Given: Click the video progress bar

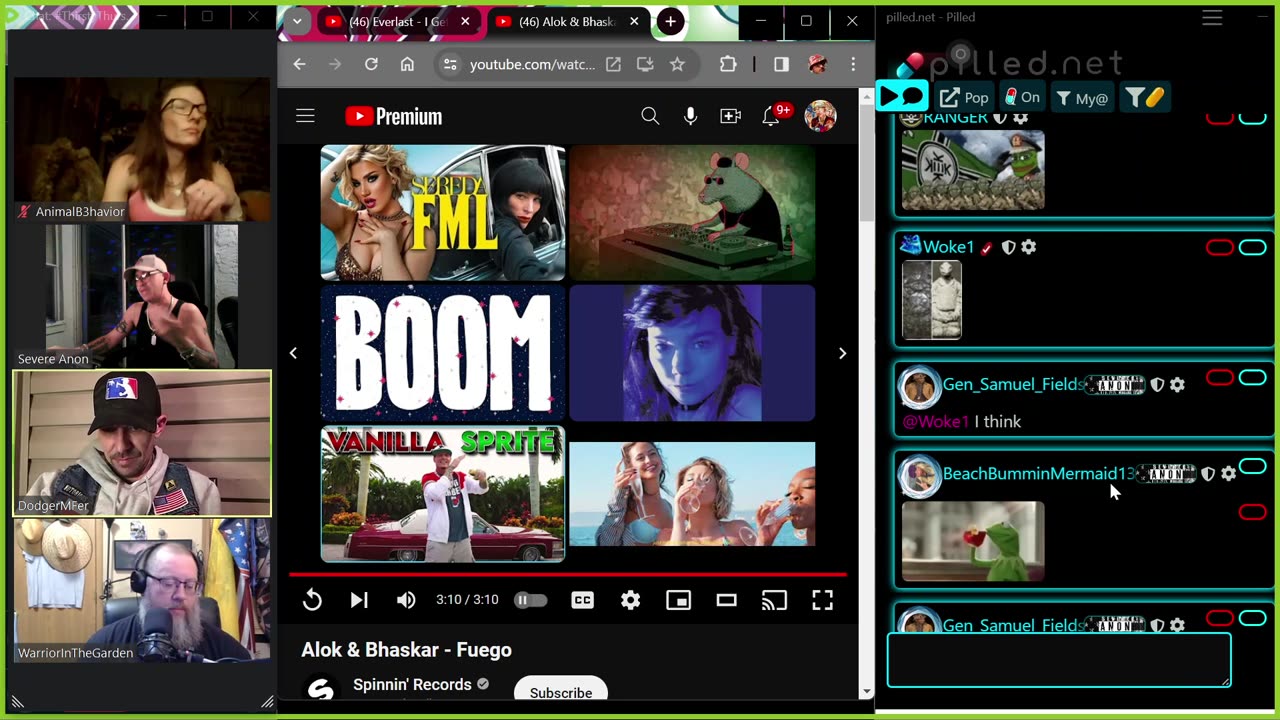Looking at the screenshot, I should pyautogui.click(x=568, y=575).
